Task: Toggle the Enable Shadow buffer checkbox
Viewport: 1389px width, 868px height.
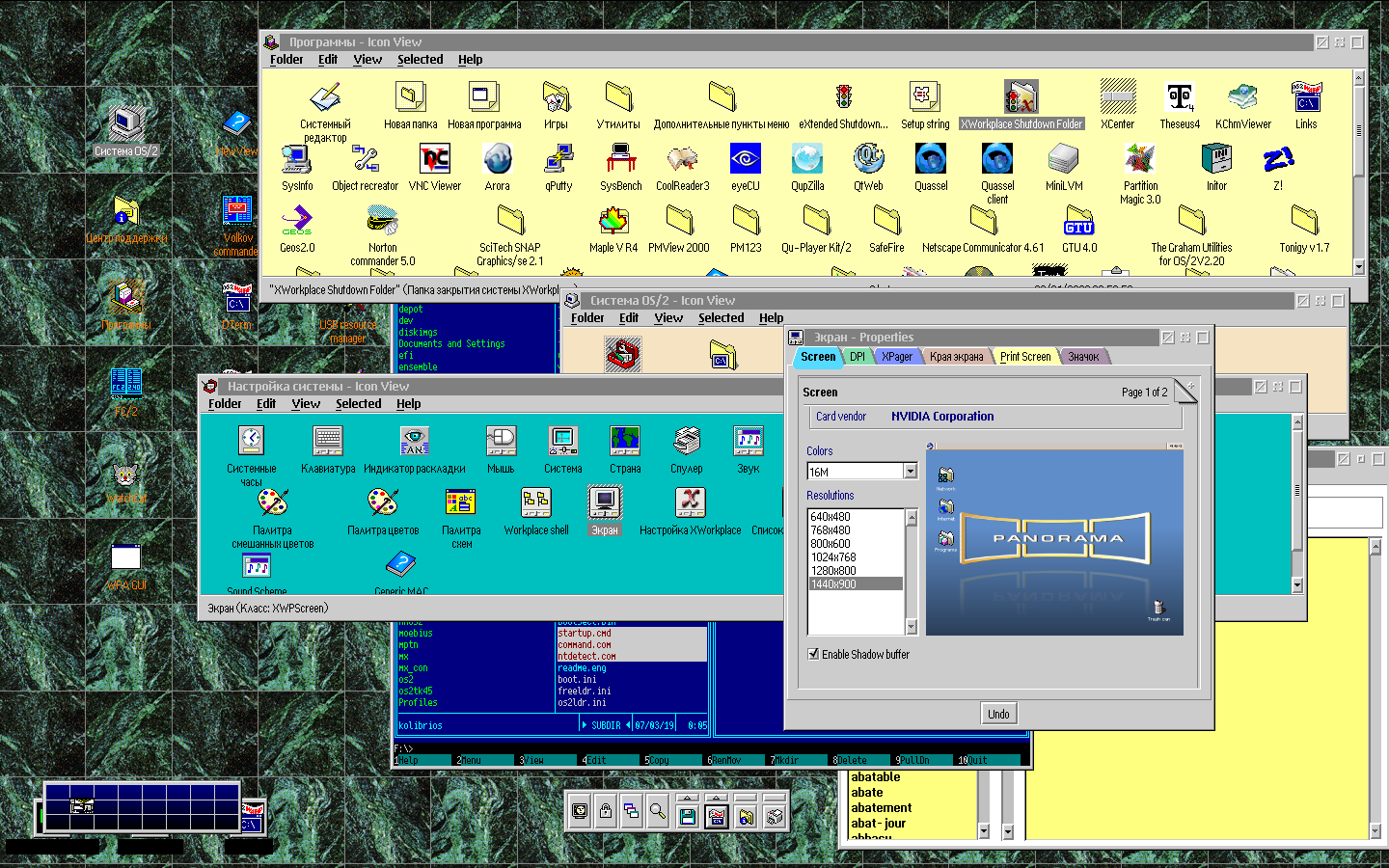Action: pos(813,654)
